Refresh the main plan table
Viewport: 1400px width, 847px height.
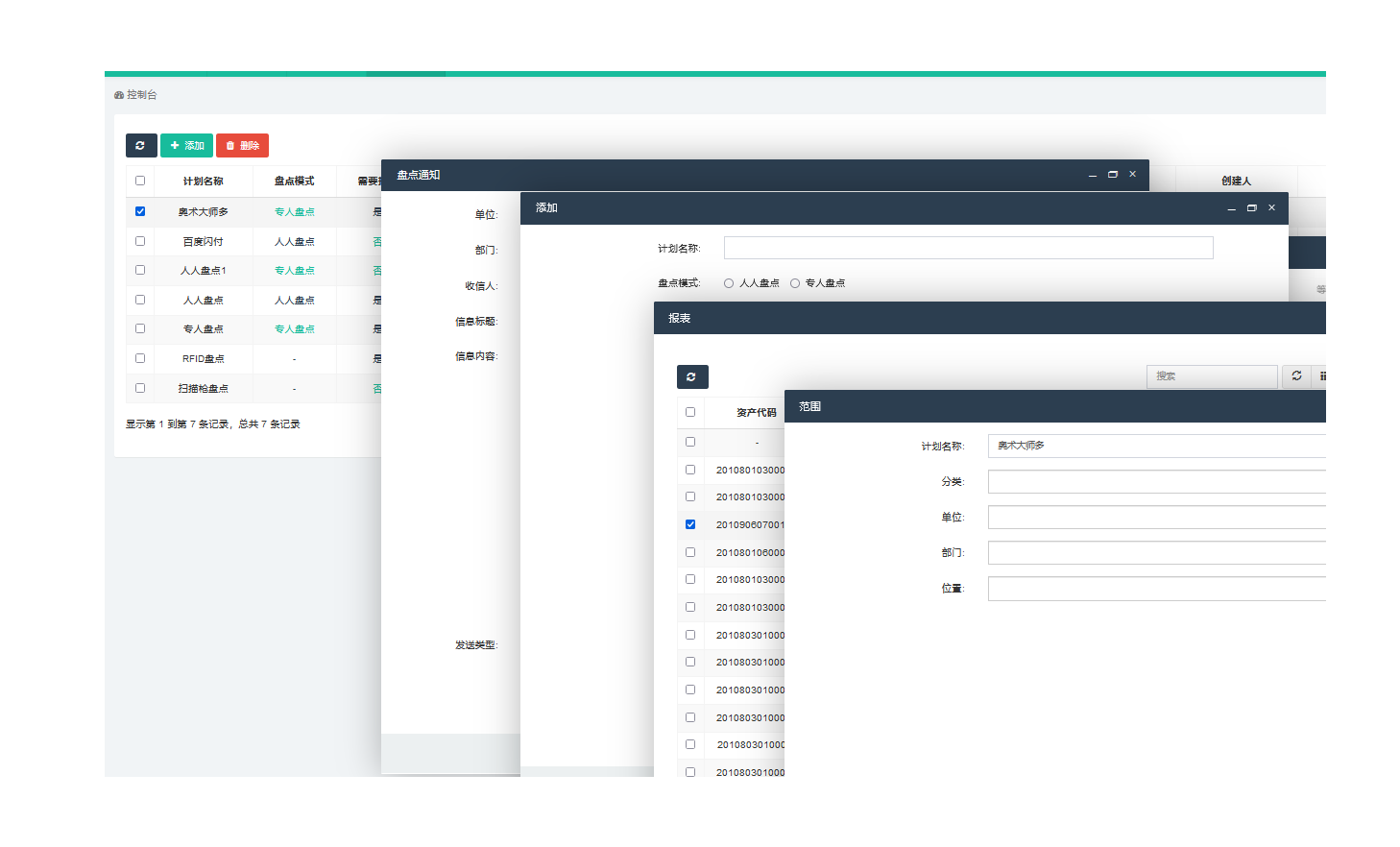pyautogui.click(x=141, y=145)
